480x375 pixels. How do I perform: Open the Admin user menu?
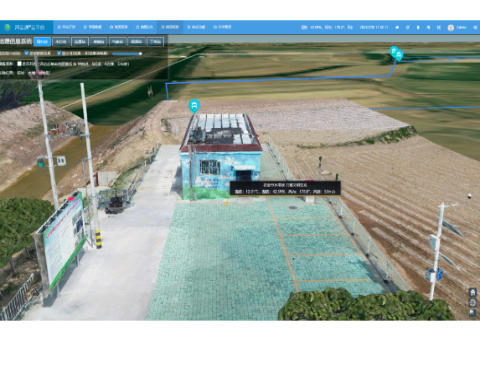(461, 27)
